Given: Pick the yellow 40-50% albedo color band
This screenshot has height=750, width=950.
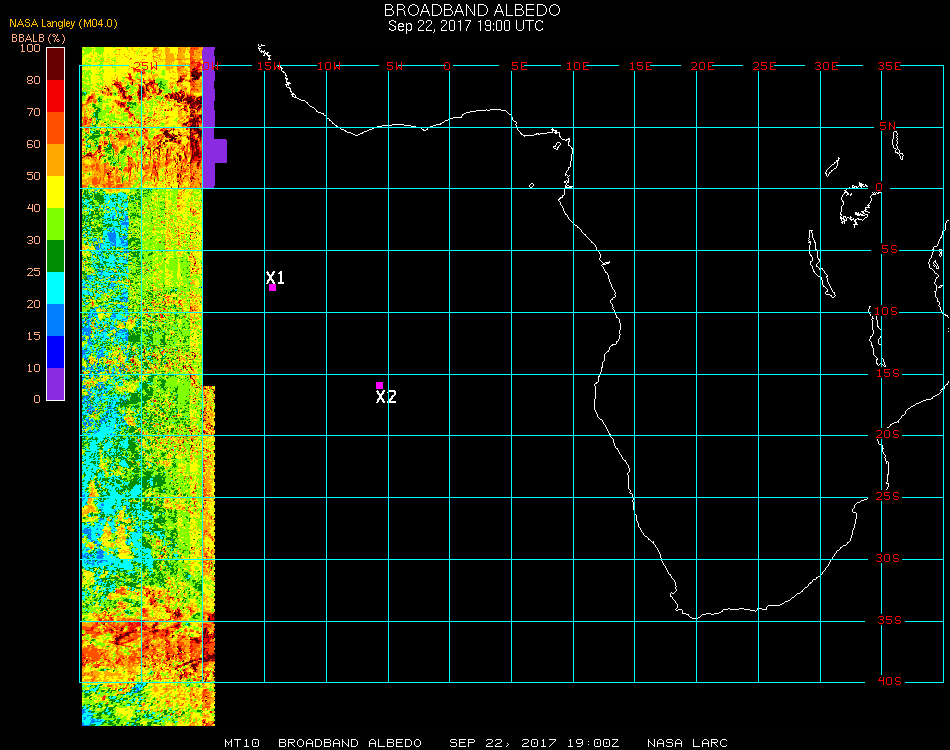Looking at the screenshot, I should pyautogui.click(x=56, y=191).
